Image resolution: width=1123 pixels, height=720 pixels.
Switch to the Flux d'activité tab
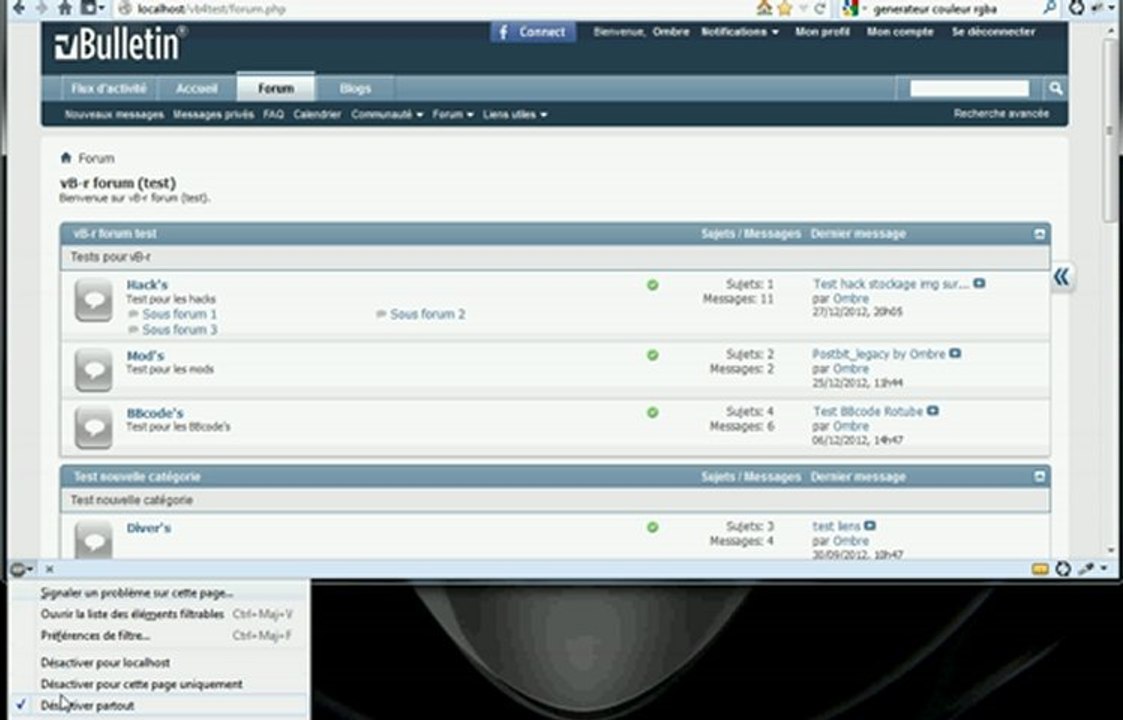tap(109, 89)
